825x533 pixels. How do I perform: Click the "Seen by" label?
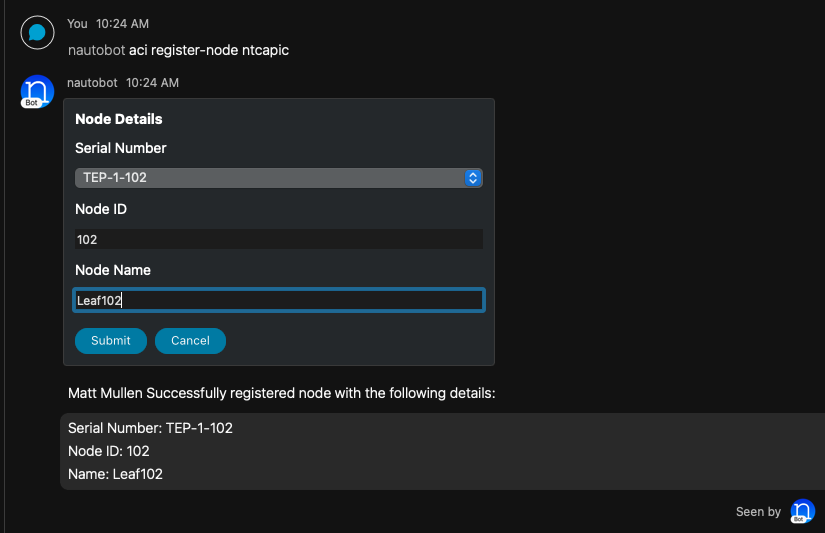coord(758,512)
